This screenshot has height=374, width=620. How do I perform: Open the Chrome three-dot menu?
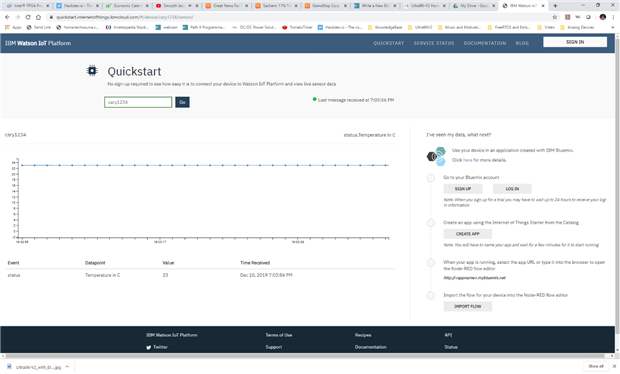pos(614,17)
